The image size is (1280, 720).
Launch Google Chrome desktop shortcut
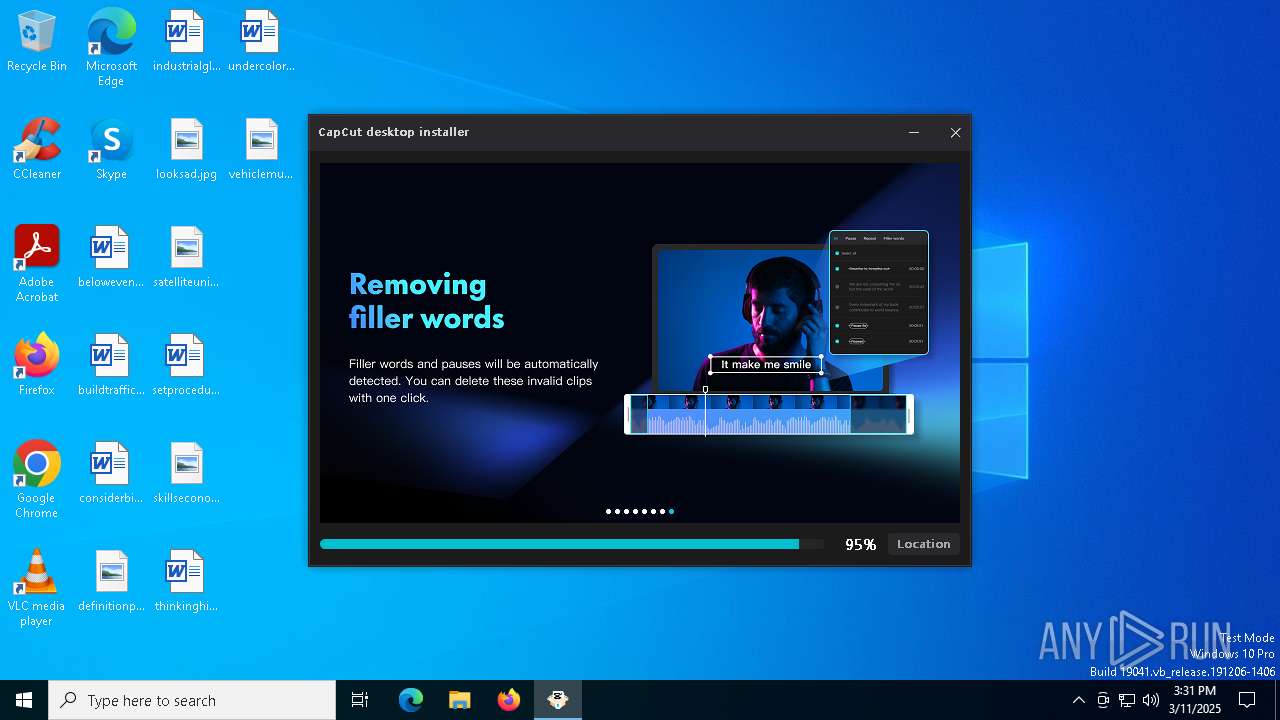[x=37, y=480]
